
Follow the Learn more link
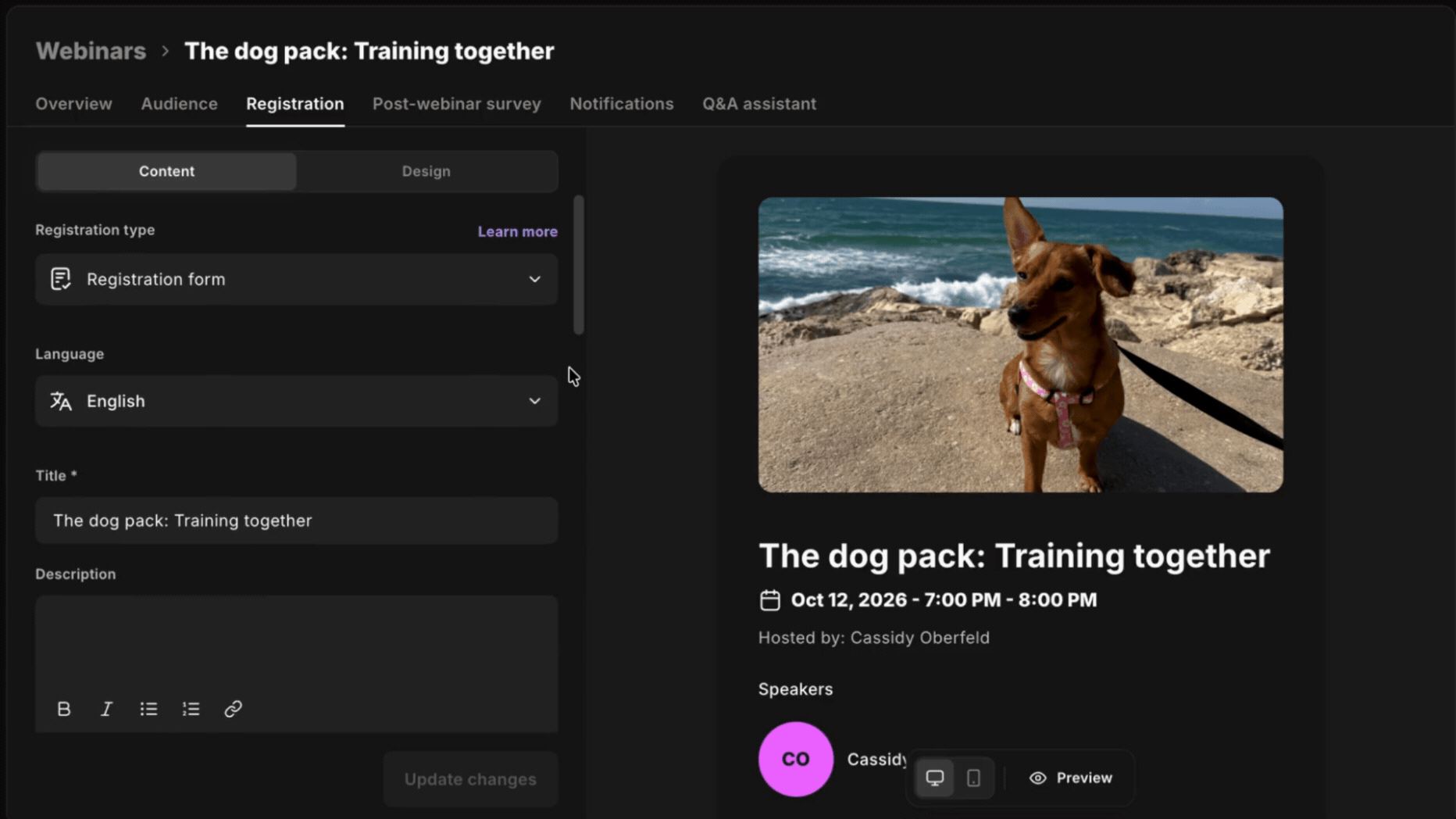(517, 231)
